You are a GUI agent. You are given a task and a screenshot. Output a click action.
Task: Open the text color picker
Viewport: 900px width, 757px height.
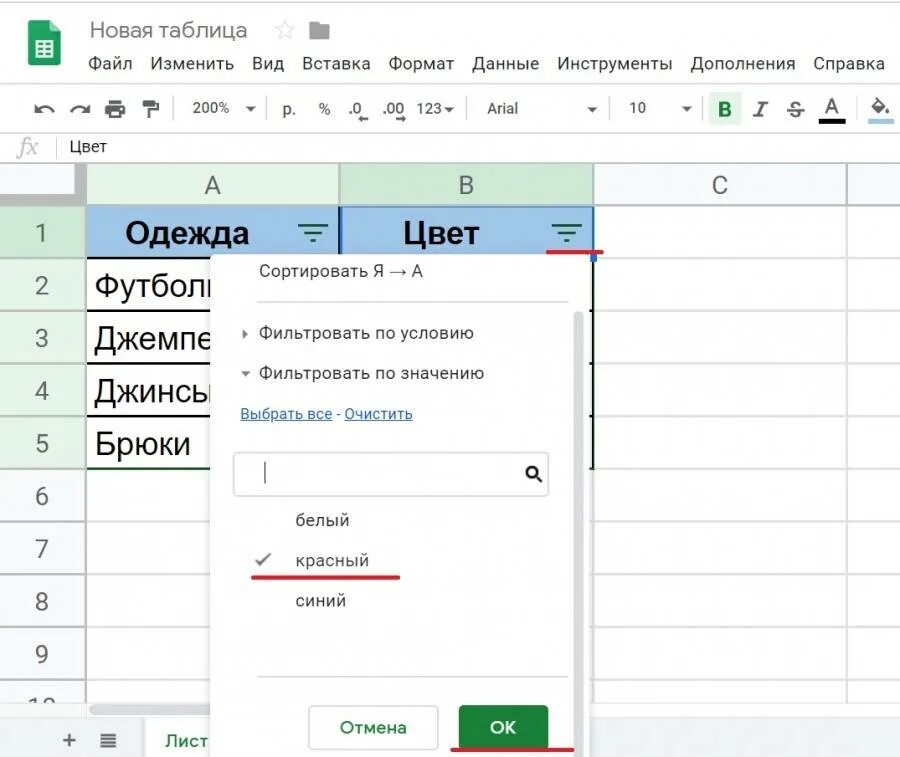(x=832, y=110)
